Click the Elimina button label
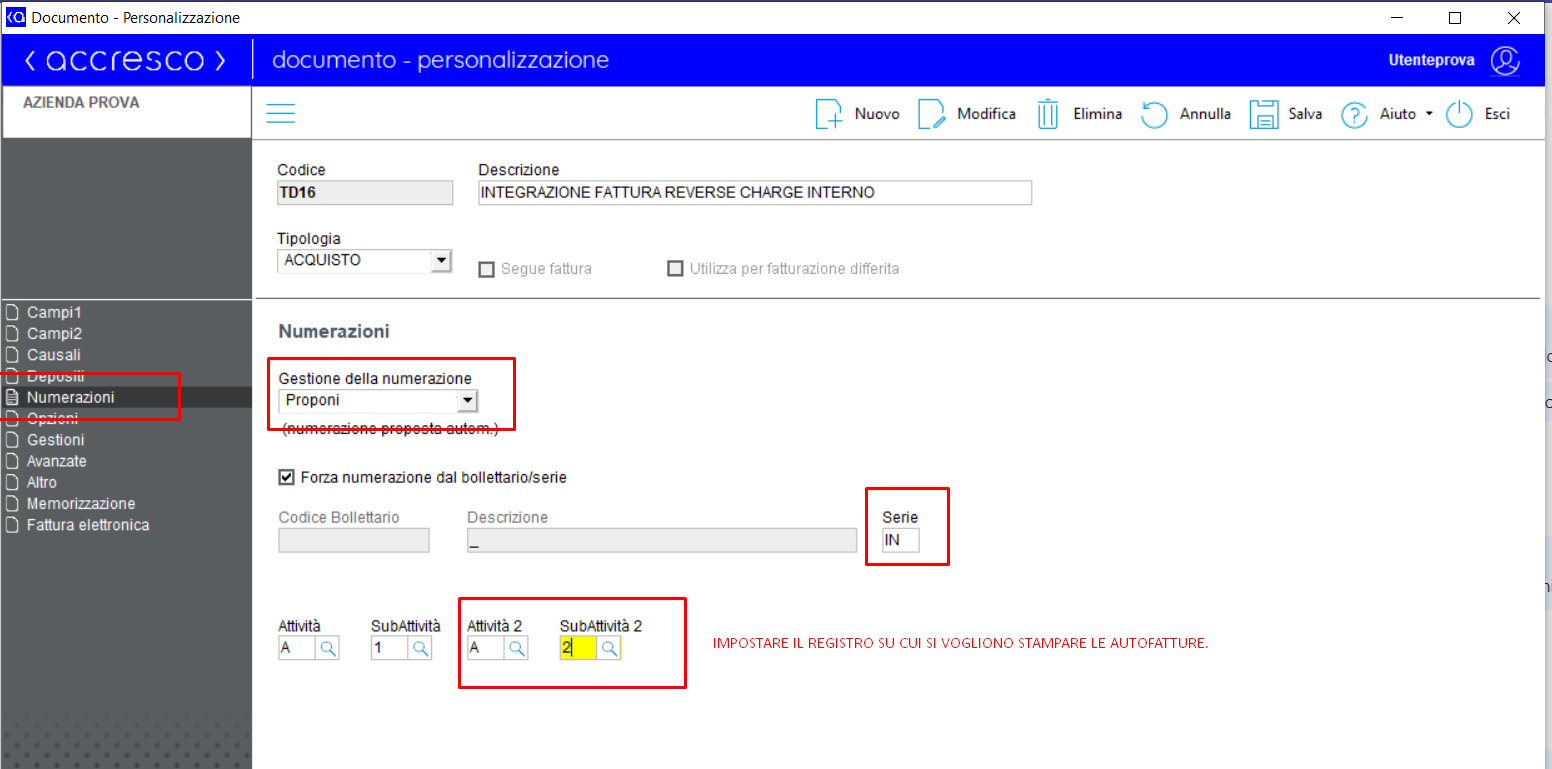The image size is (1552, 769). [x=1098, y=114]
